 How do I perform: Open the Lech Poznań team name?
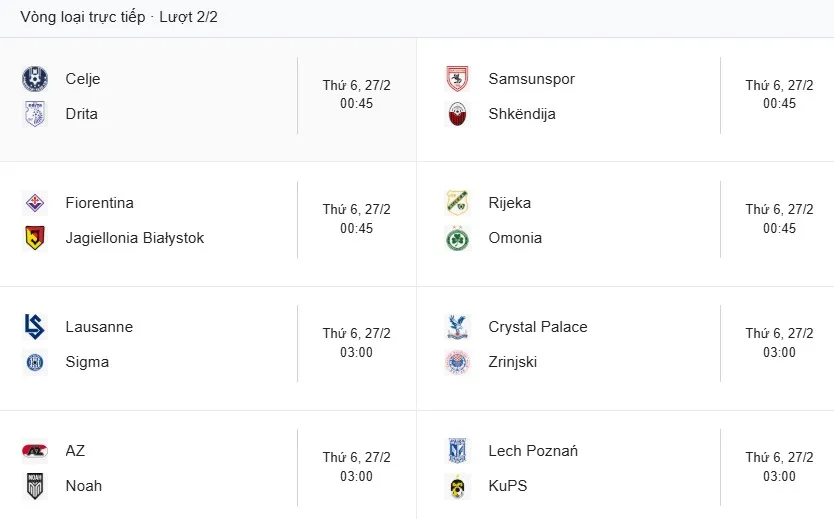coord(533,451)
